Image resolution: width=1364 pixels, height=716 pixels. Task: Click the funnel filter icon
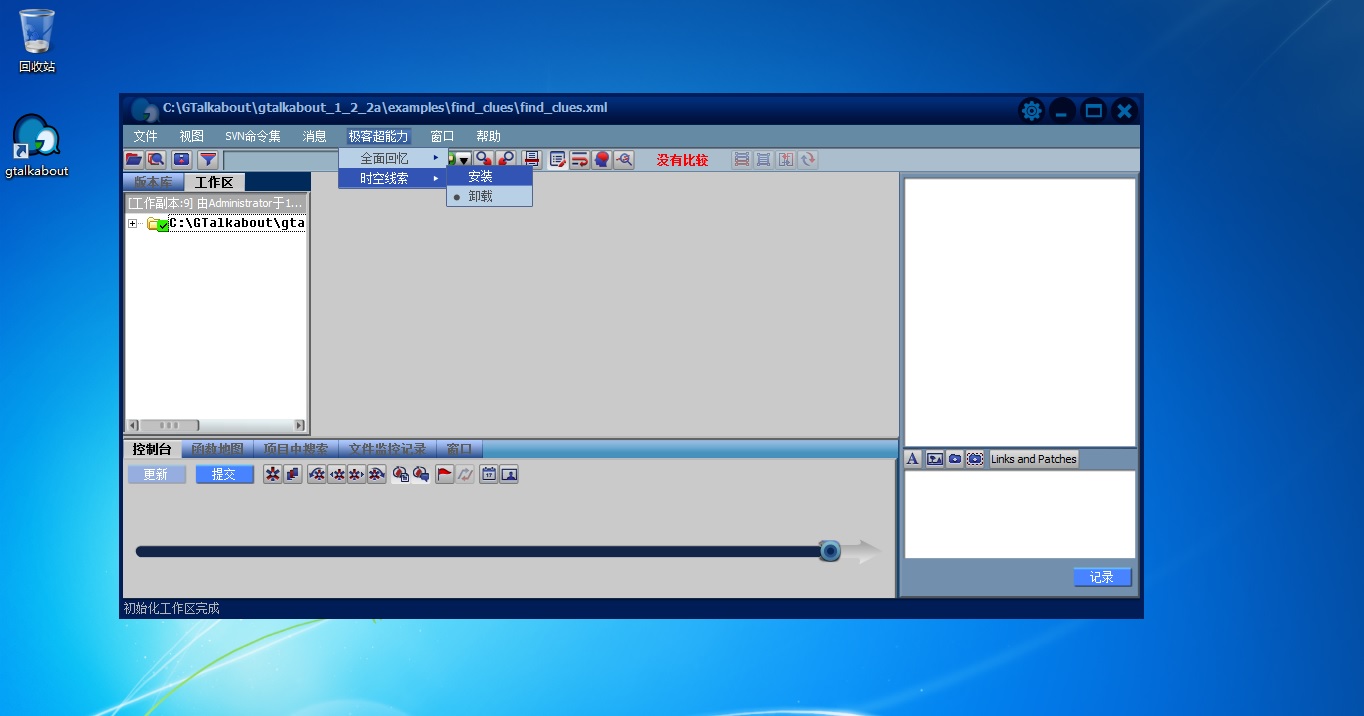click(x=207, y=159)
